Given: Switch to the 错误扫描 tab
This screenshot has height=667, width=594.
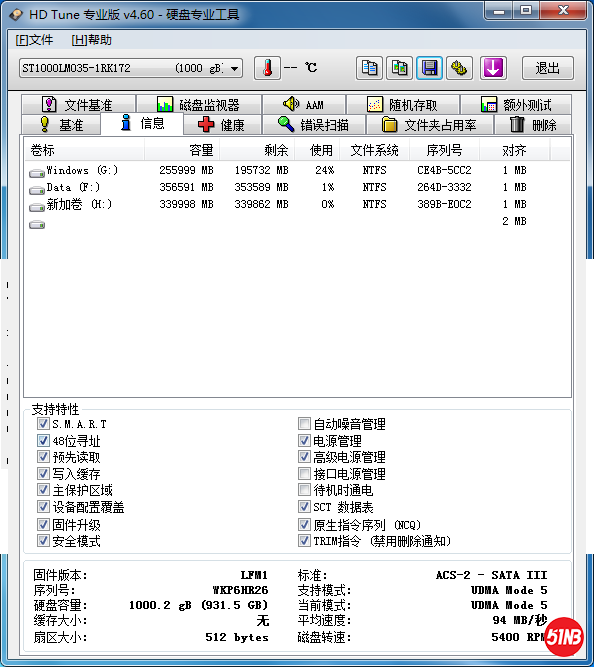Looking at the screenshot, I should [x=314, y=125].
